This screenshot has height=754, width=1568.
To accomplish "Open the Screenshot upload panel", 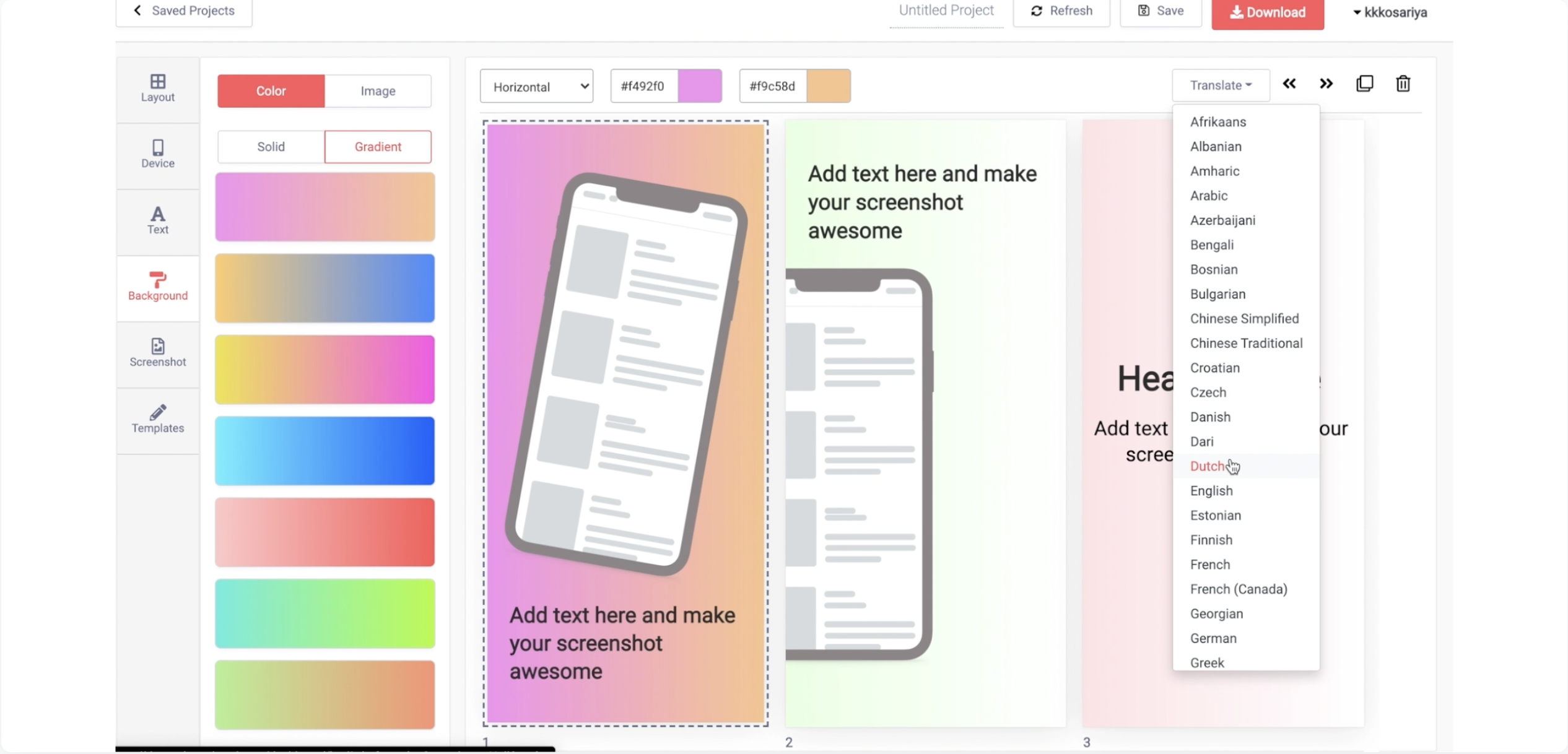I will [x=157, y=353].
